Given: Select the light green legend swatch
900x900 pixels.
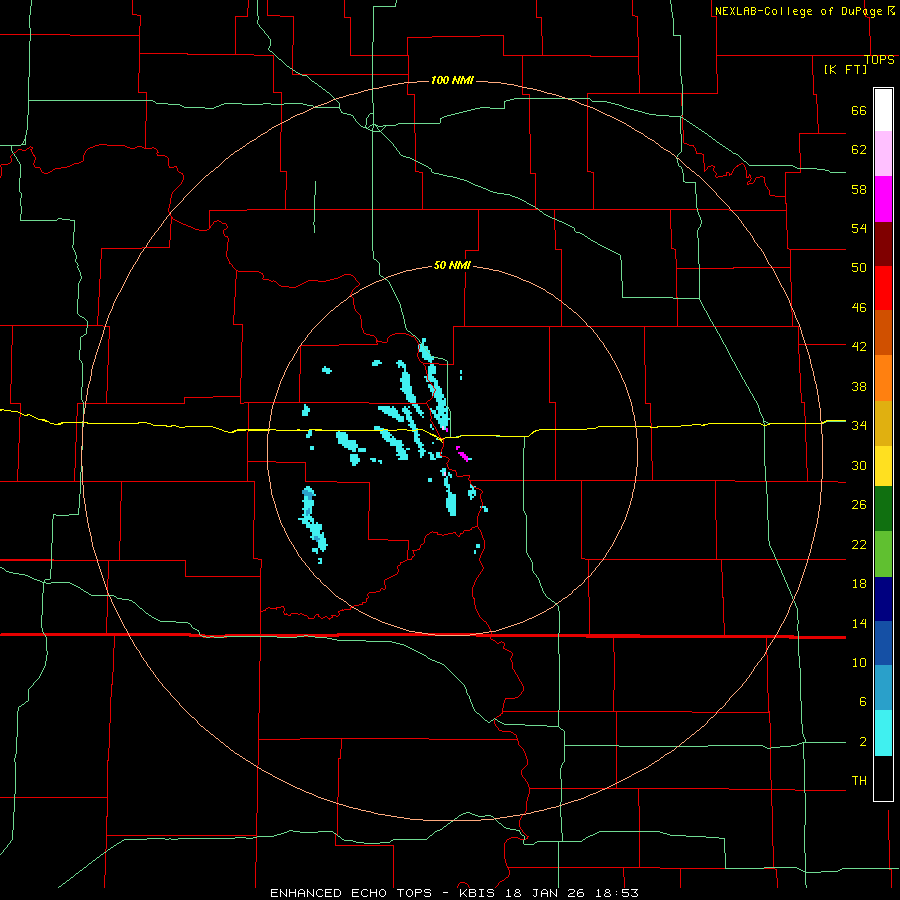Looking at the screenshot, I should click(883, 554).
